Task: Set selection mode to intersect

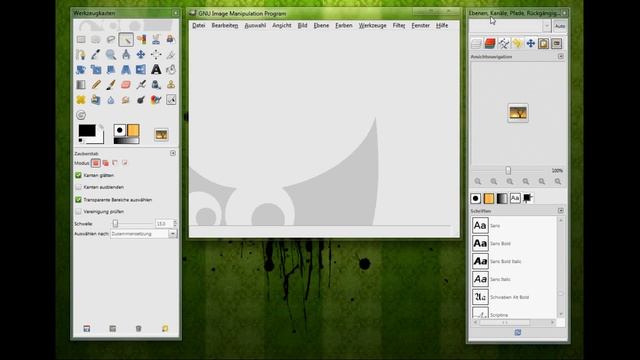Action: [124, 163]
